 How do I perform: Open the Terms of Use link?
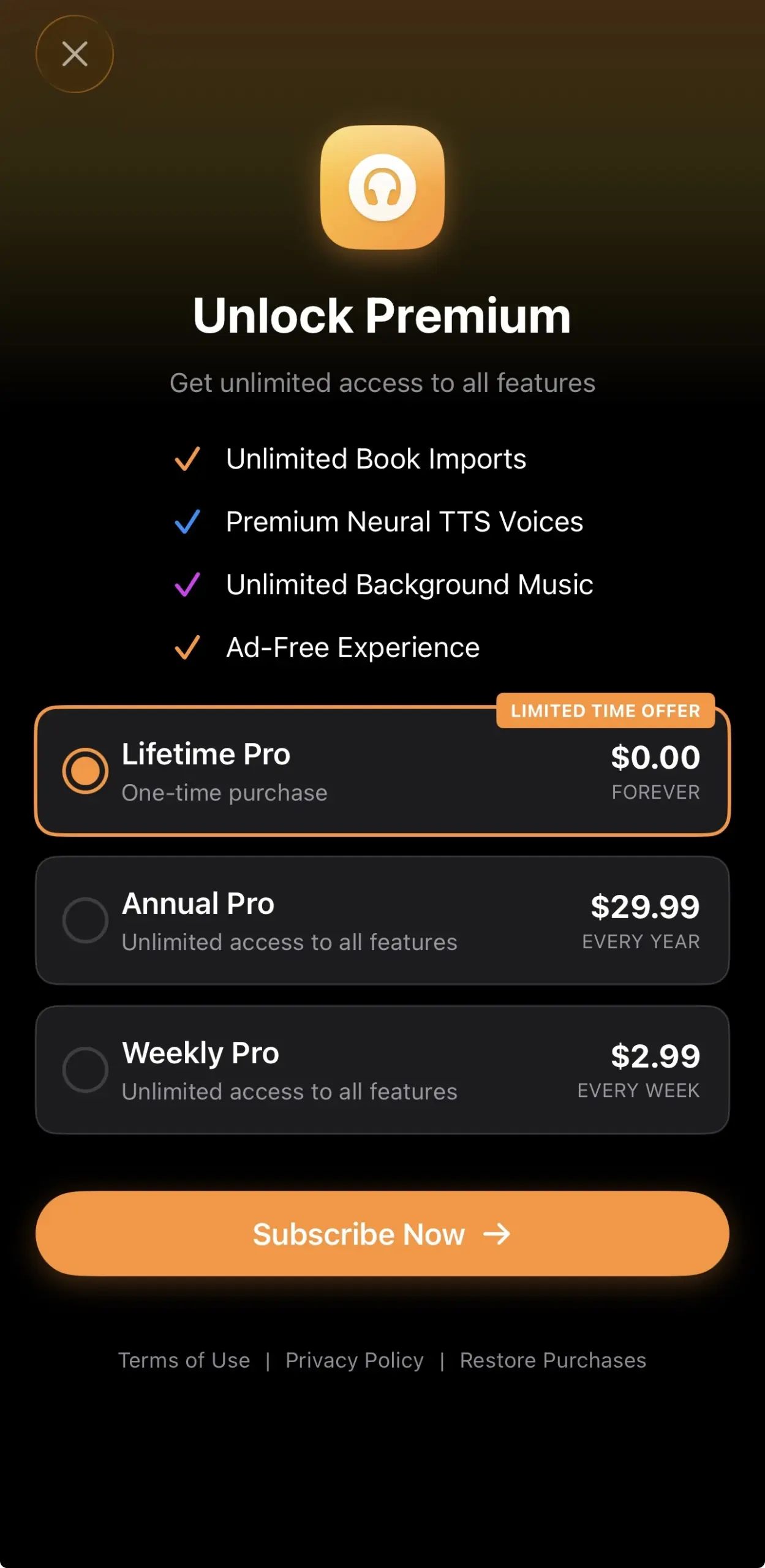[184, 1360]
